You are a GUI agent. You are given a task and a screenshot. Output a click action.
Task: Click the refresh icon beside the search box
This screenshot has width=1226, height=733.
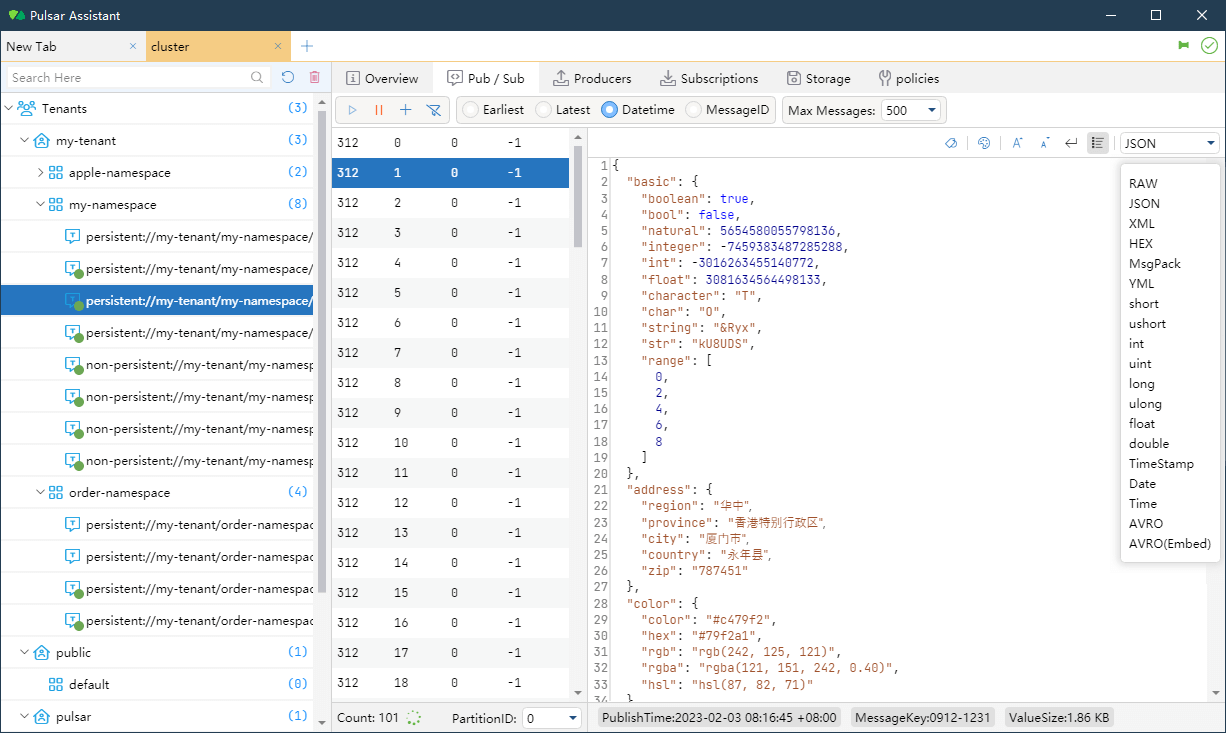(288, 77)
